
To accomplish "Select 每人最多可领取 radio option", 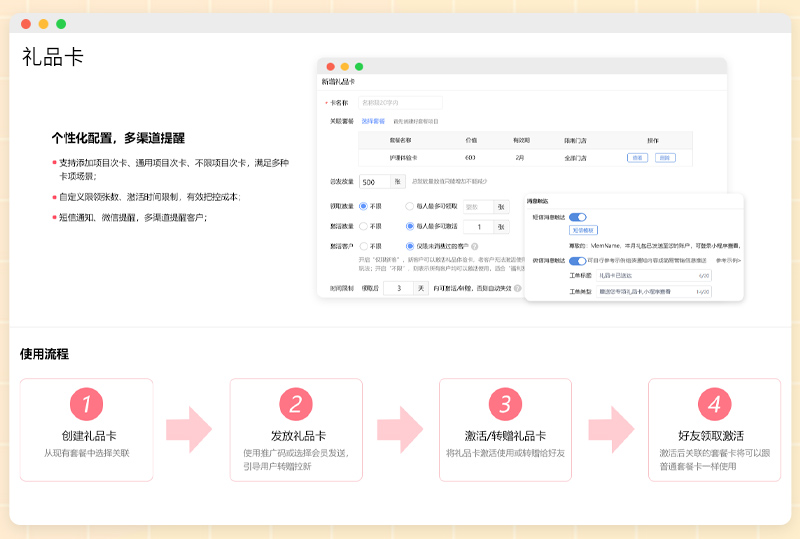I will click(x=409, y=206).
